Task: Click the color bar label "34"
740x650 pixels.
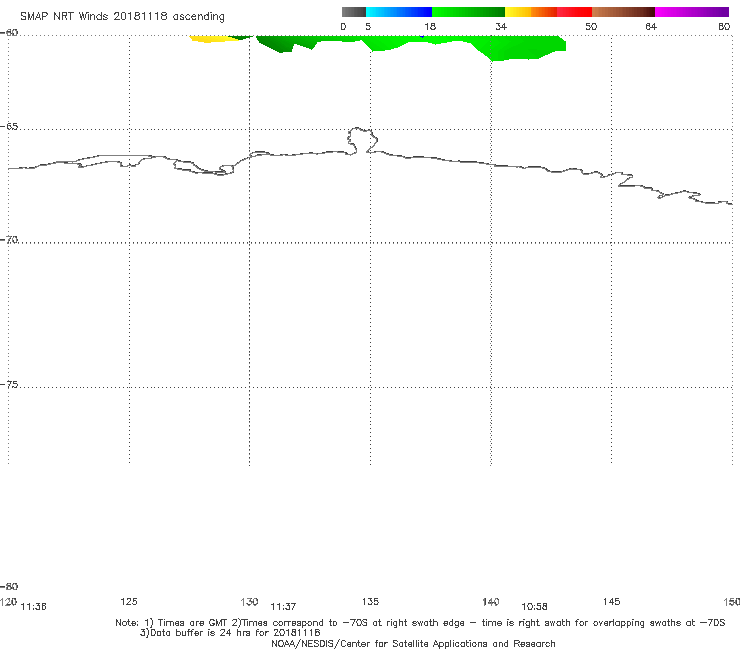Action: [x=501, y=27]
